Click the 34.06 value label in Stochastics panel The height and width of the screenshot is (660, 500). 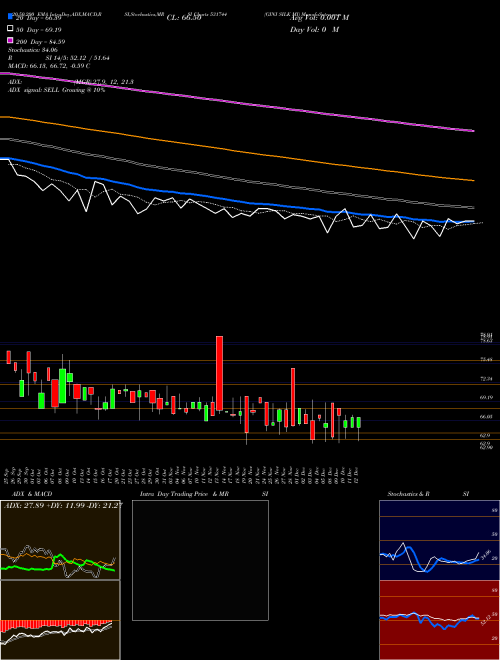(x=488, y=553)
